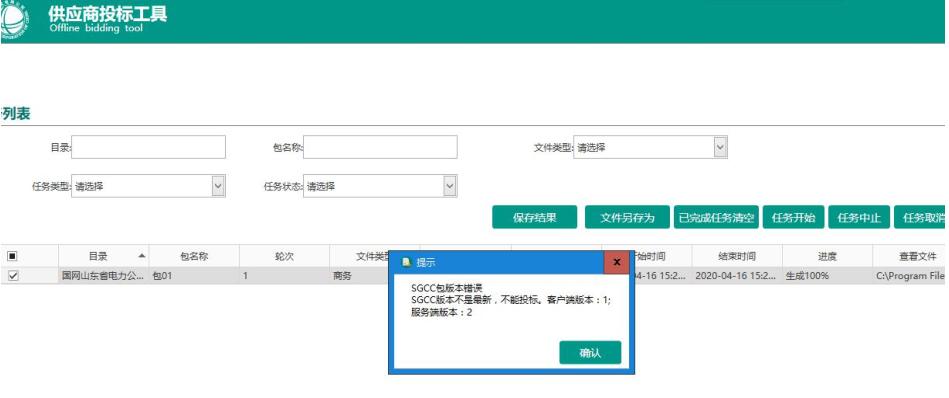Image resolution: width=949 pixels, height=398 pixels.
Task: Click the round number 1 cell
Action: pyautogui.click(x=284, y=276)
